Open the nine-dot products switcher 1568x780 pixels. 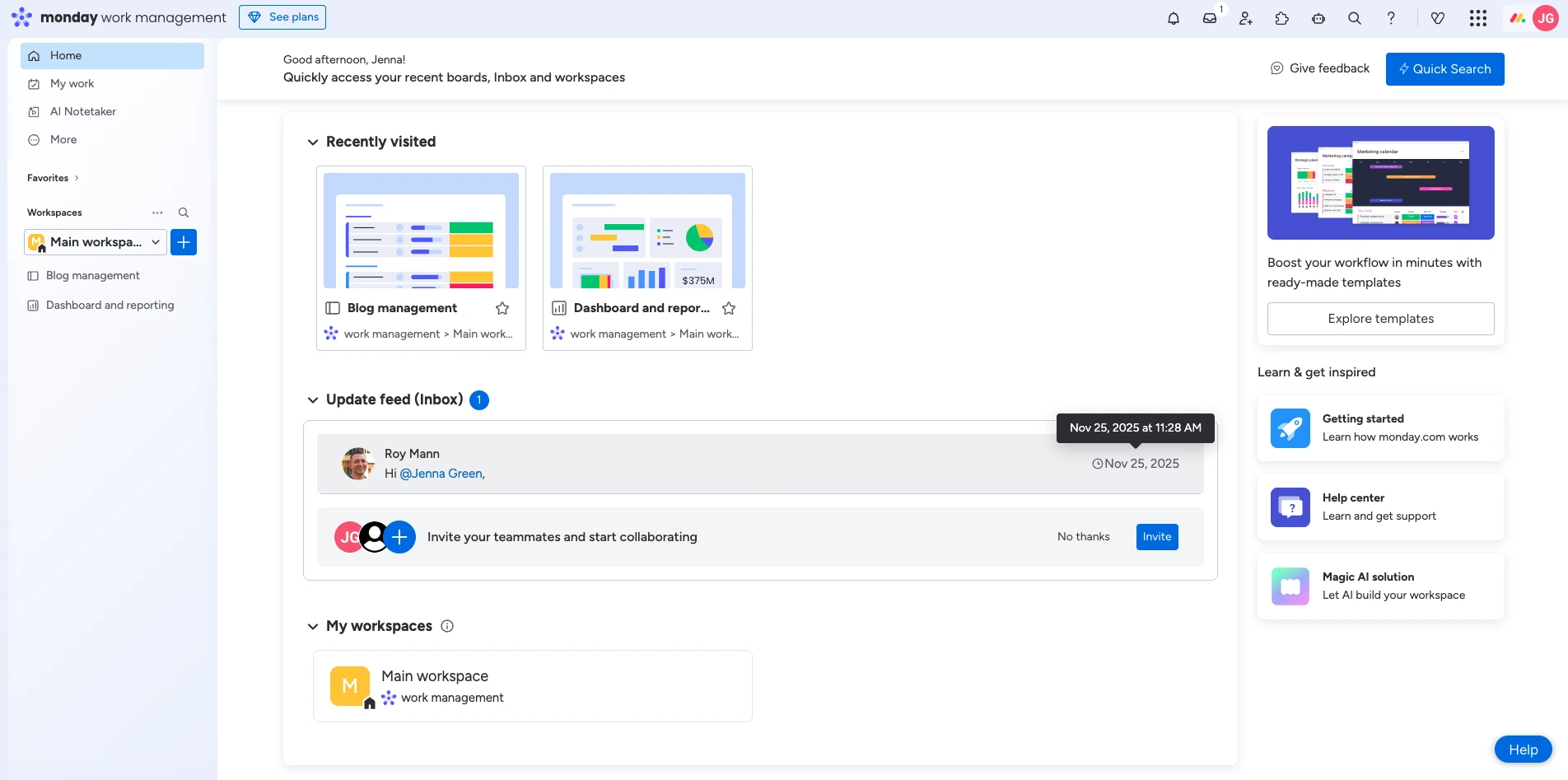coord(1478,18)
